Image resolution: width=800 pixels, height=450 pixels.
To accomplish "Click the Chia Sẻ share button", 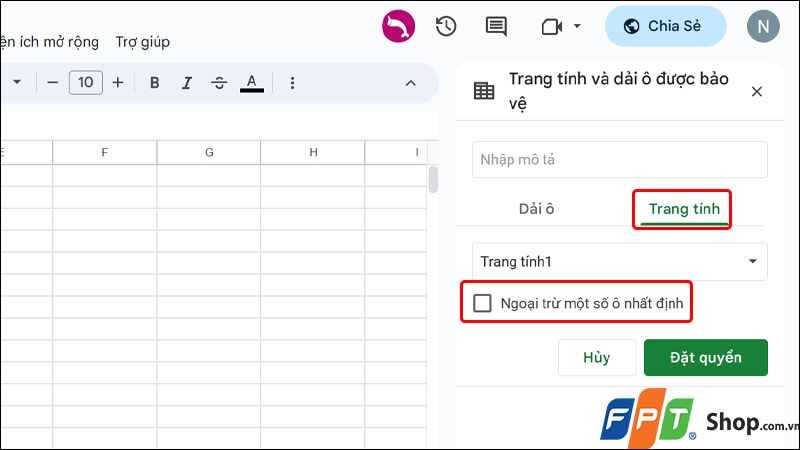I will (x=665, y=26).
